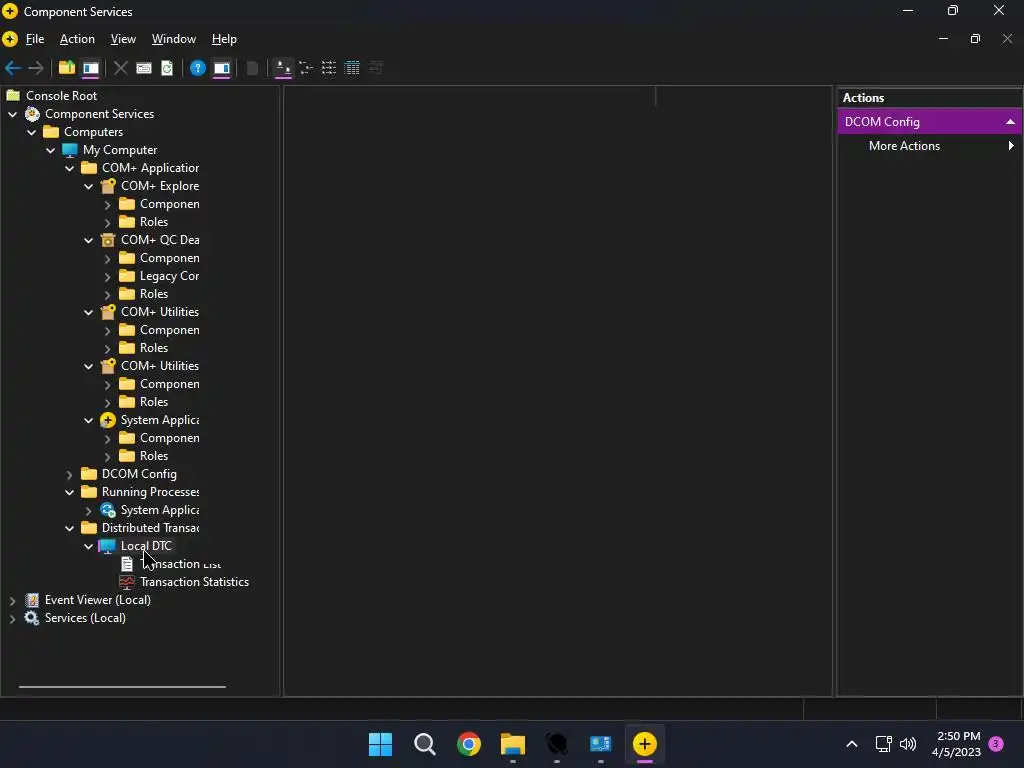This screenshot has width=1024, height=768.
Task: Expand the Services (Local) node
Action: pyautogui.click(x=12, y=618)
